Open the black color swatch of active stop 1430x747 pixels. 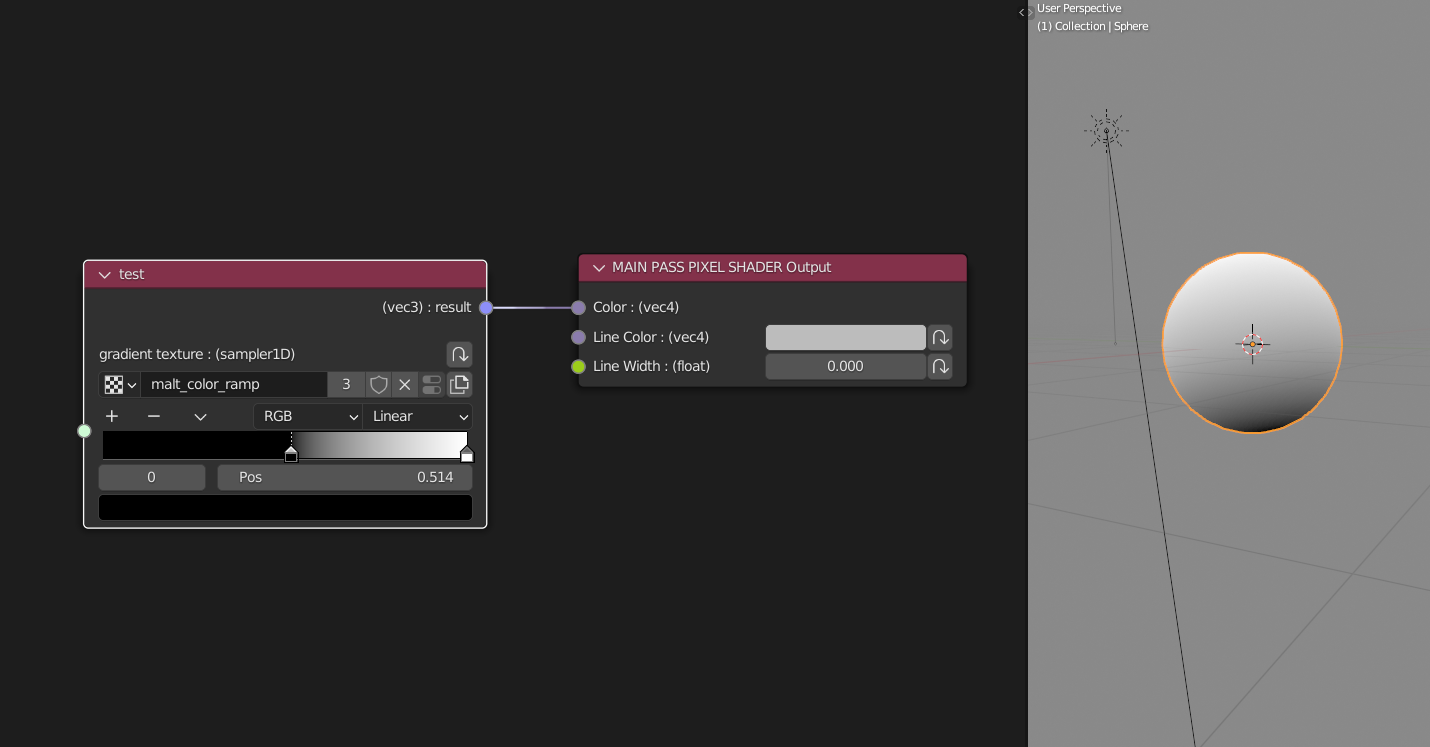[x=285, y=507]
